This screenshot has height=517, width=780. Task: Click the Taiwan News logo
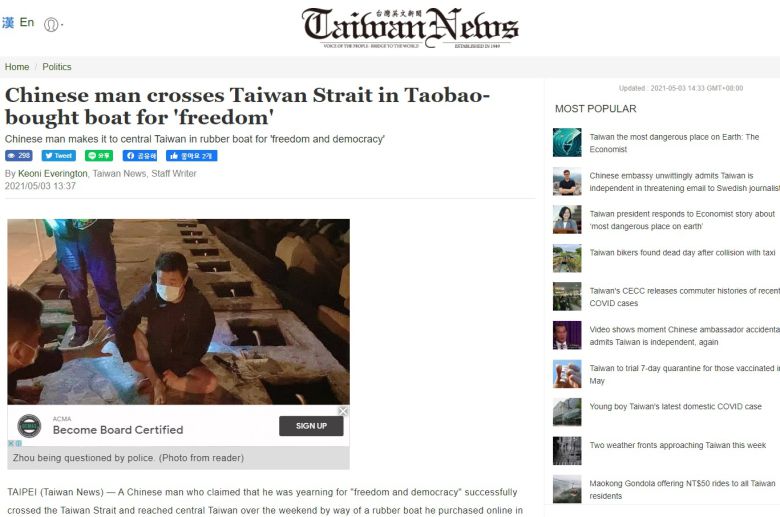pyautogui.click(x=409, y=28)
